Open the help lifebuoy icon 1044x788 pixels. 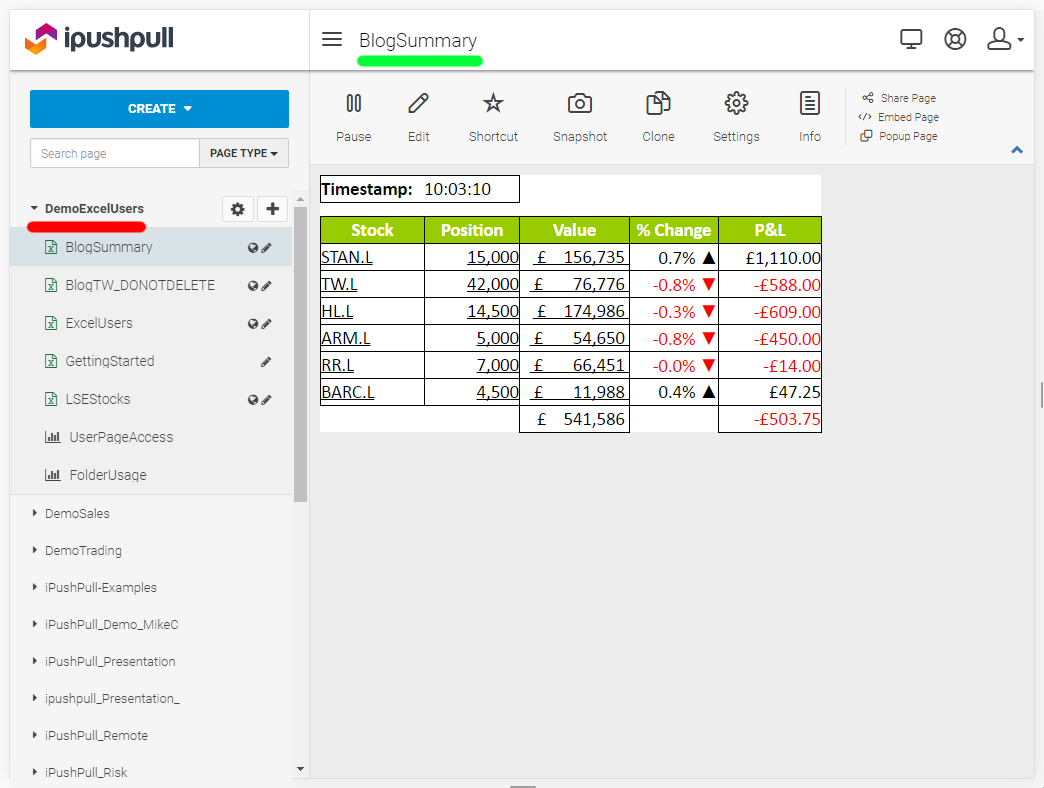(x=955, y=39)
